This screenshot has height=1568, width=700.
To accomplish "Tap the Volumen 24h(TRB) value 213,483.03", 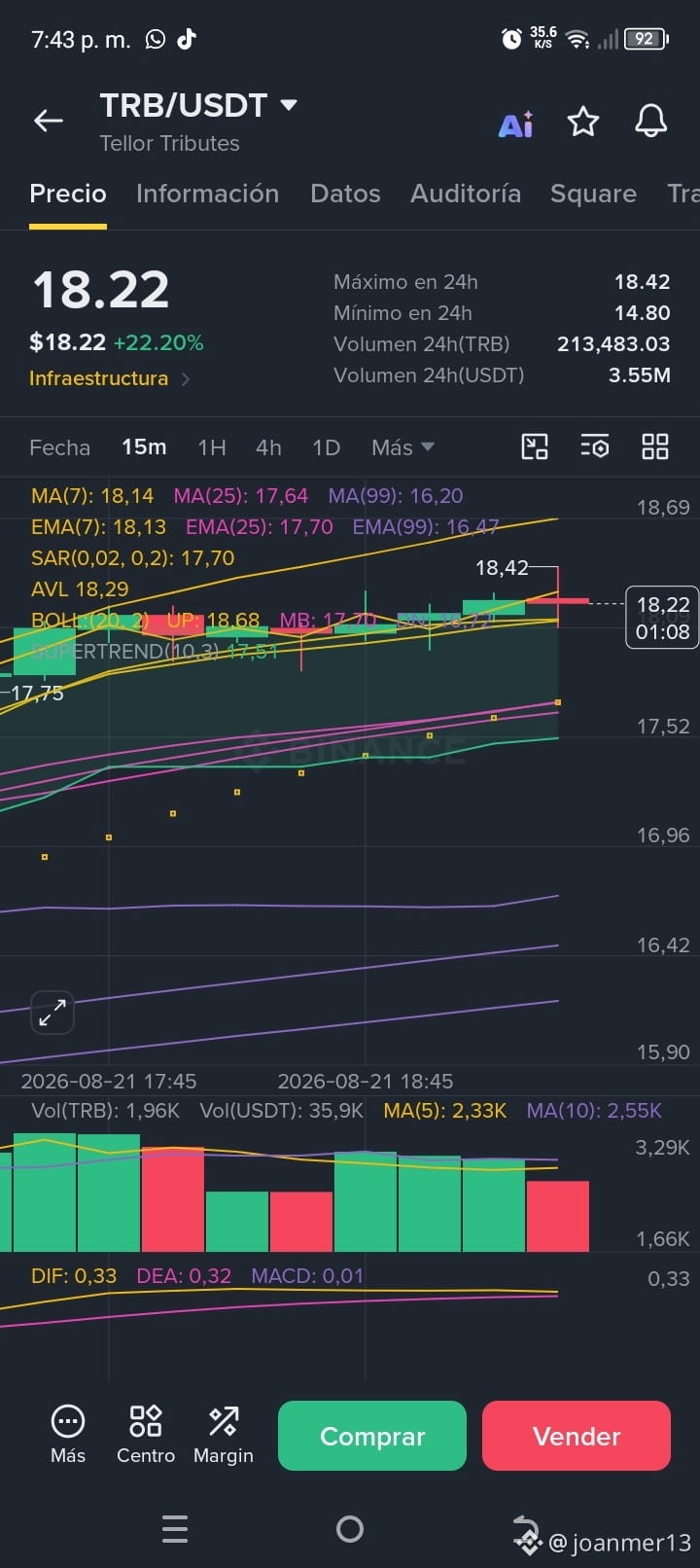I will pyautogui.click(x=613, y=344).
